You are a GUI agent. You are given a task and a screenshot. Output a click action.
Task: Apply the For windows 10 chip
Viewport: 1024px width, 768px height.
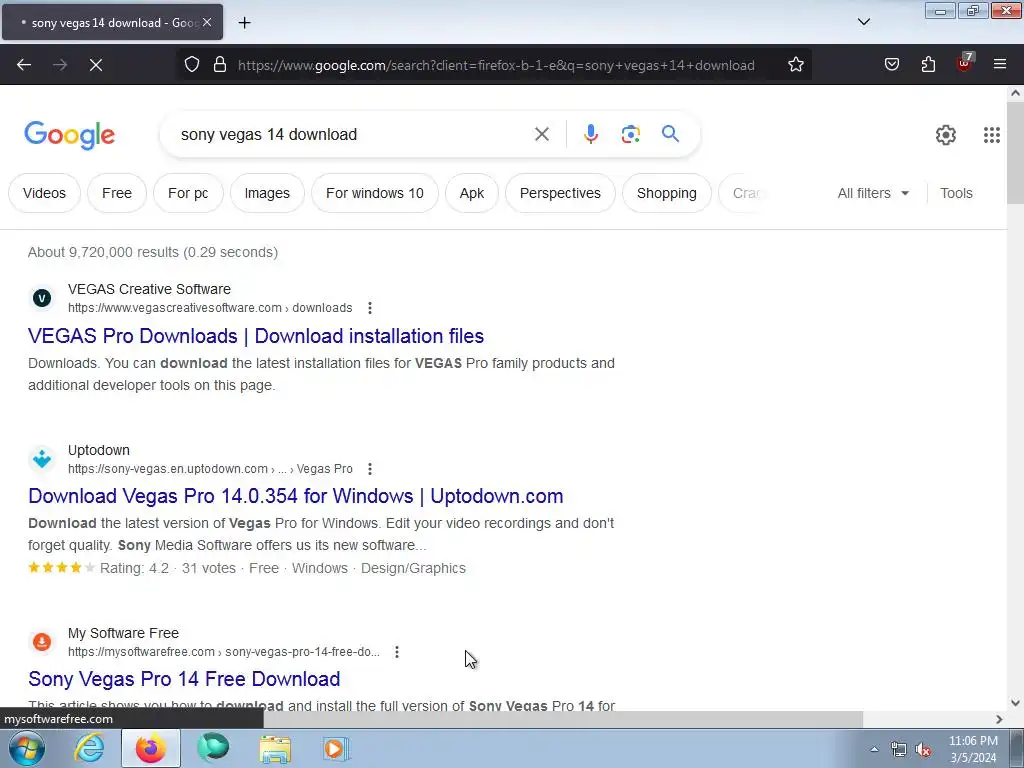[375, 193]
